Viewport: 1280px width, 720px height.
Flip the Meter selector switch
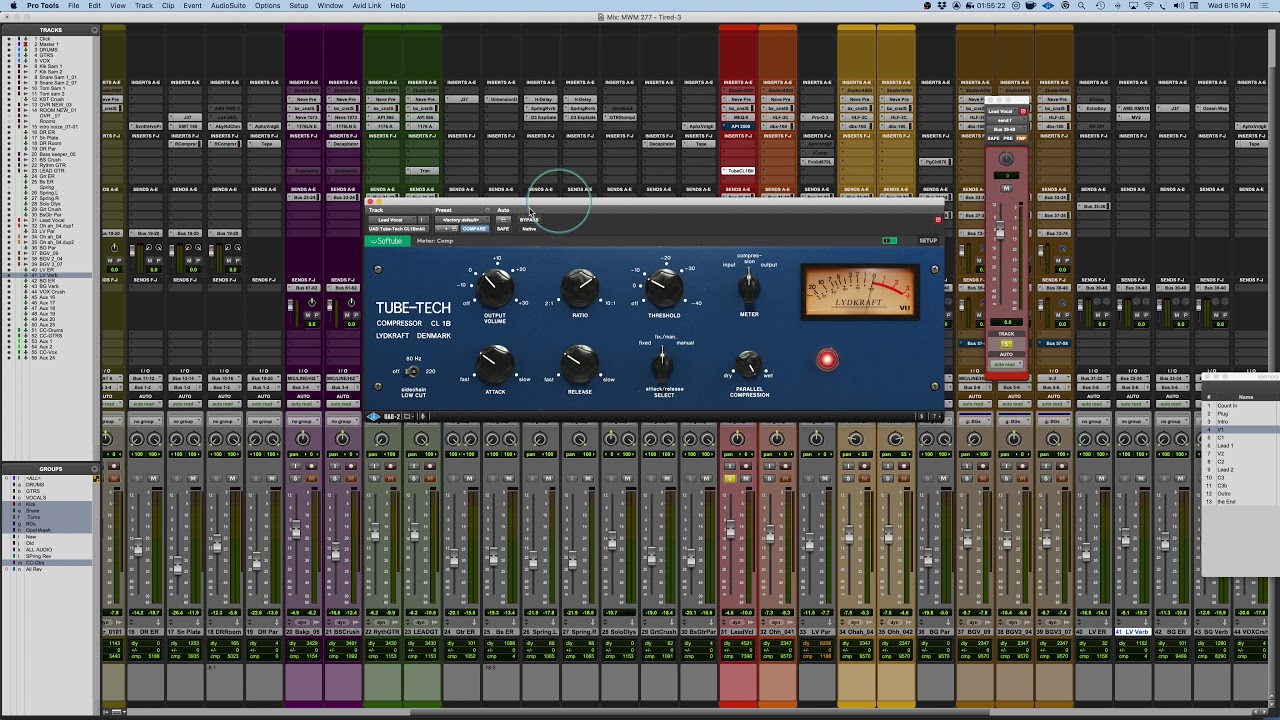[748, 287]
